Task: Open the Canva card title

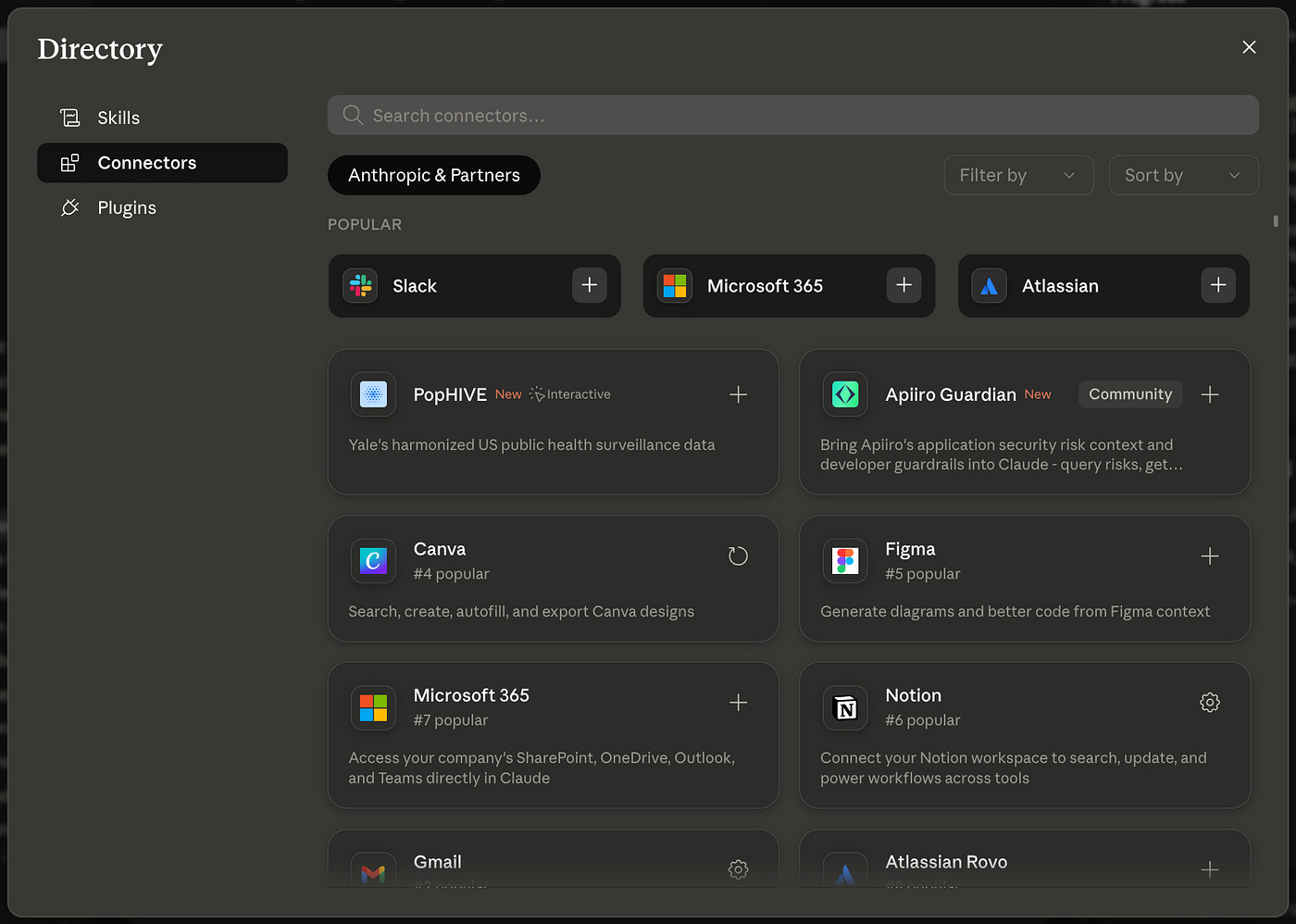Action: tap(440, 549)
